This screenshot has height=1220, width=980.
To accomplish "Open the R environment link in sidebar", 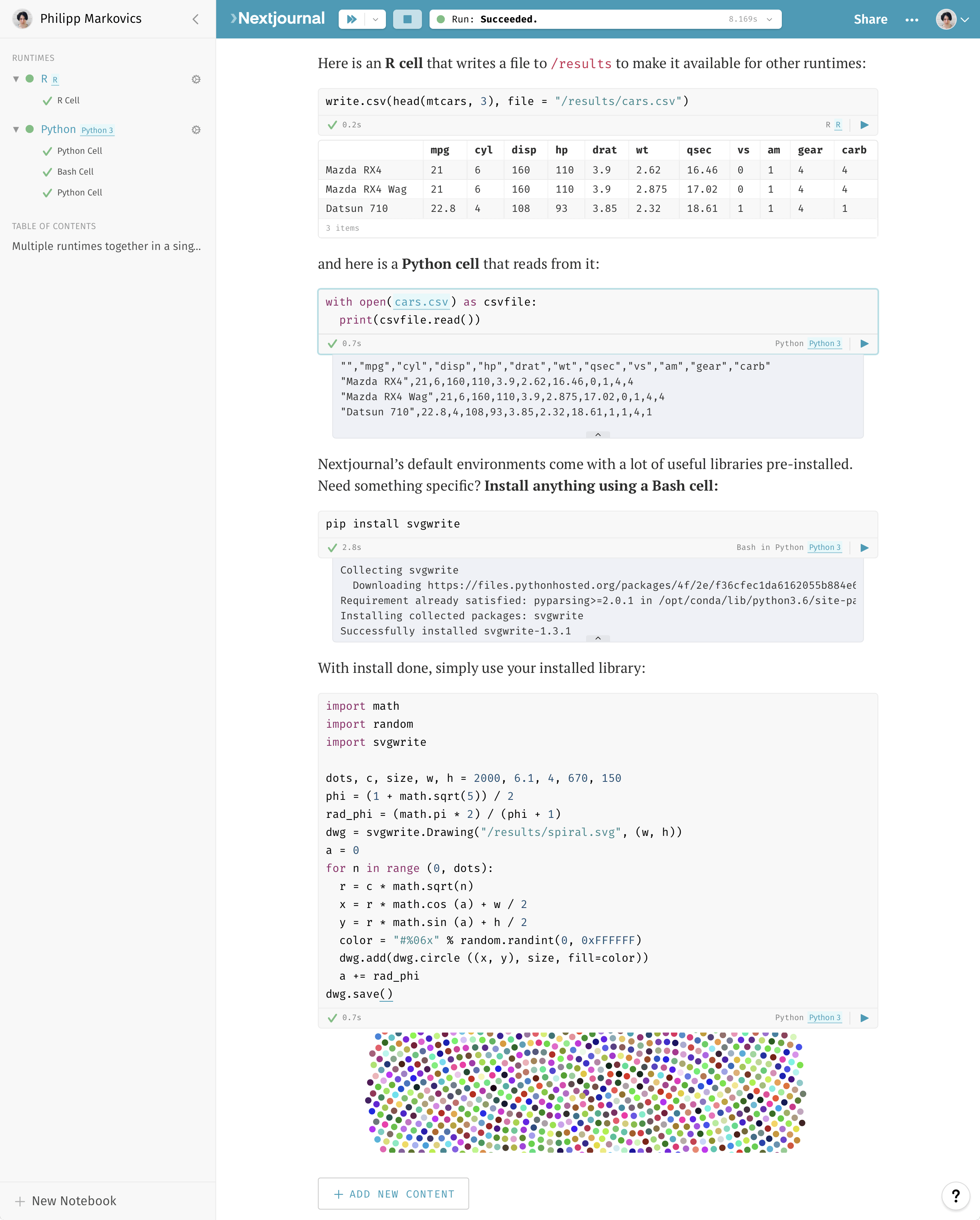I will click(x=55, y=80).
